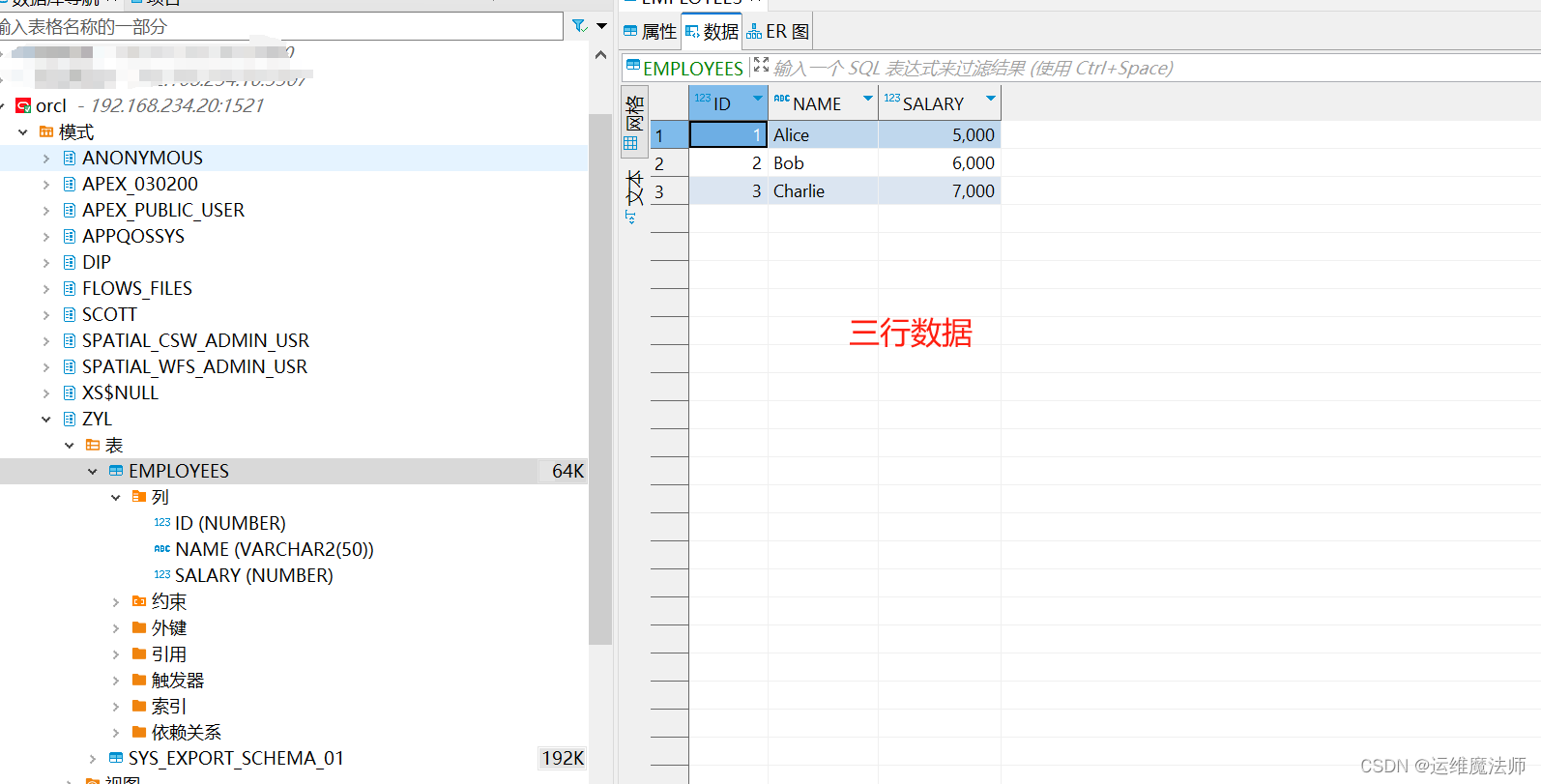Click the 123 type icon in ID header
Image resolution: width=1541 pixels, height=784 pixels.
point(703,99)
